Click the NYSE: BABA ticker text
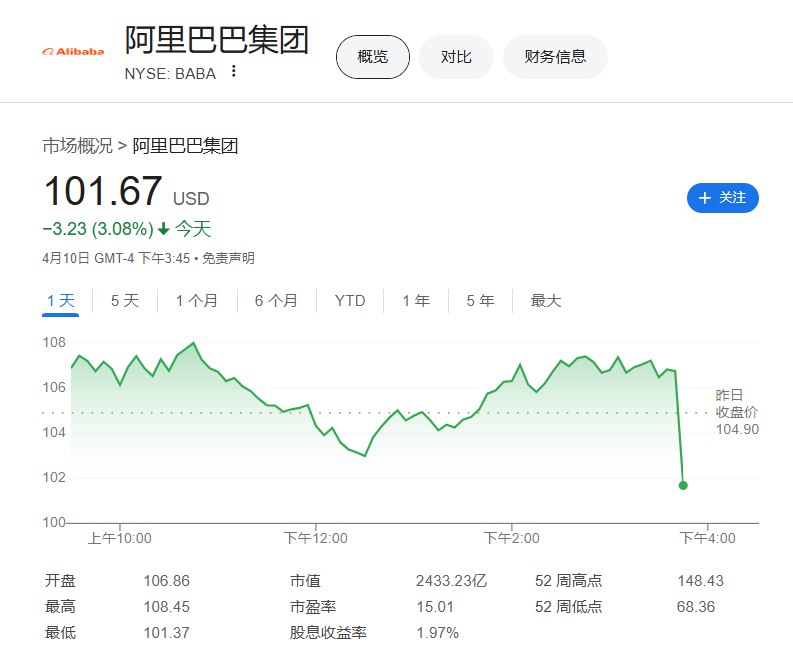This screenshot has width=793, height=661. coord(170,74)
